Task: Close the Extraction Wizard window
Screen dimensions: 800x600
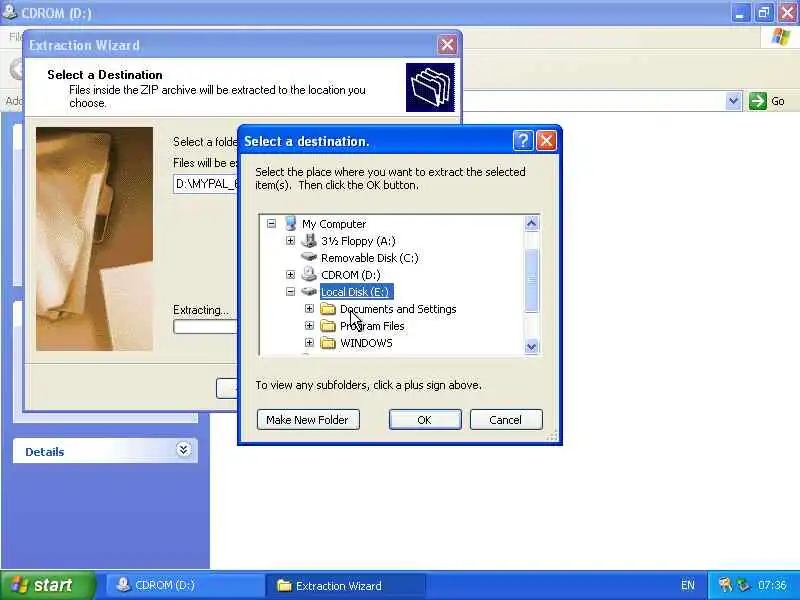Action: [x=447, y=45]
